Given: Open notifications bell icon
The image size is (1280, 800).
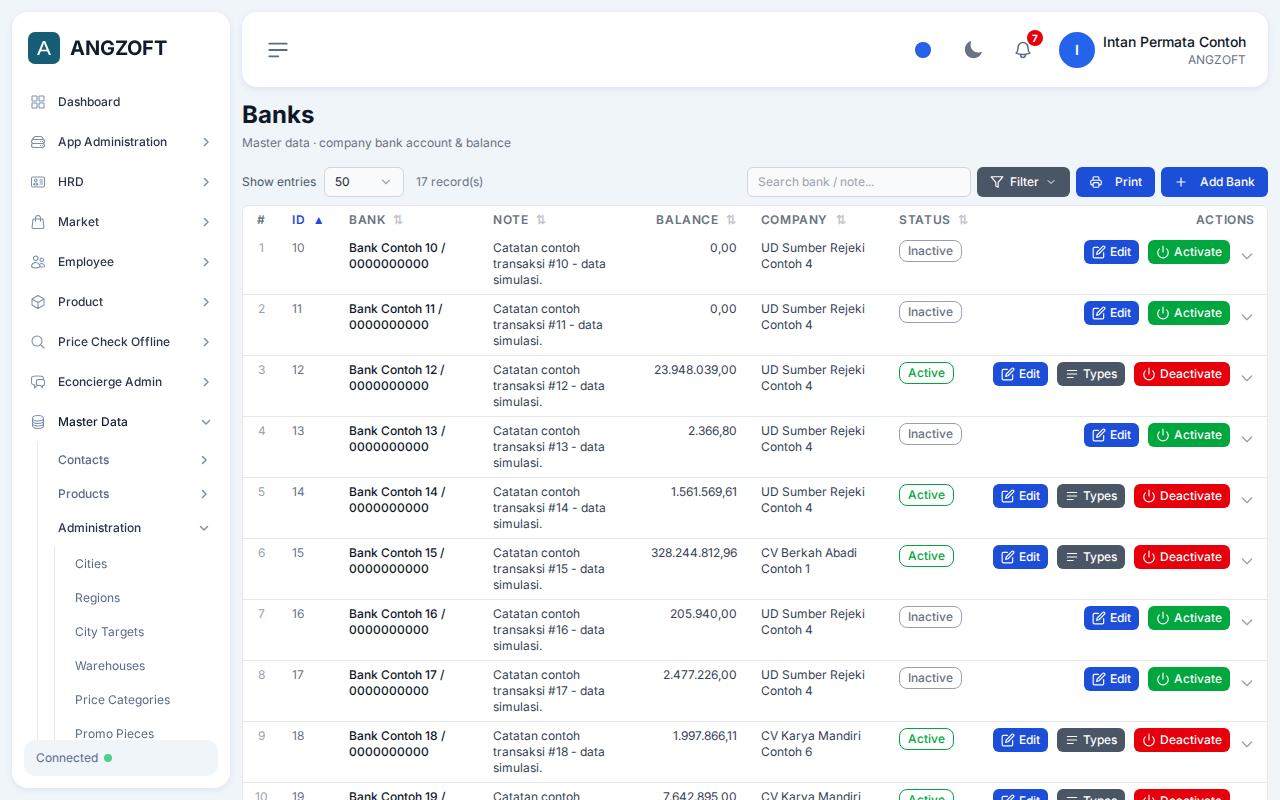Looking at the screenshot, I should tap(1023, 50).
